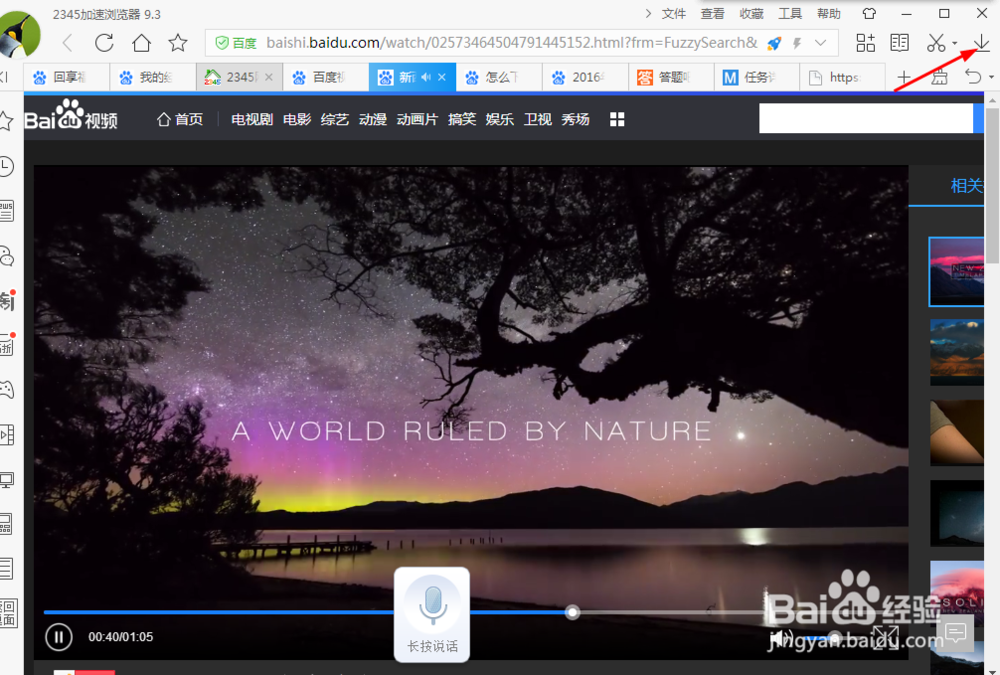Click the video progress bar handle
This screenshot has width=1000, height=675.
coord(573,612)
